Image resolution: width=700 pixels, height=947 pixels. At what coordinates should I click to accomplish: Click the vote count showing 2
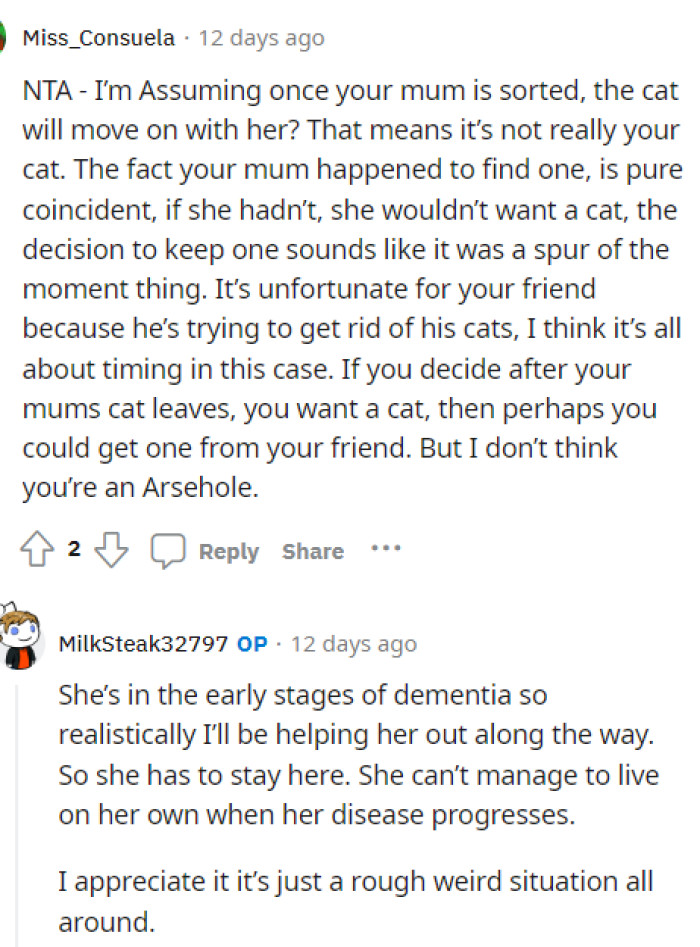click(74, 548)
